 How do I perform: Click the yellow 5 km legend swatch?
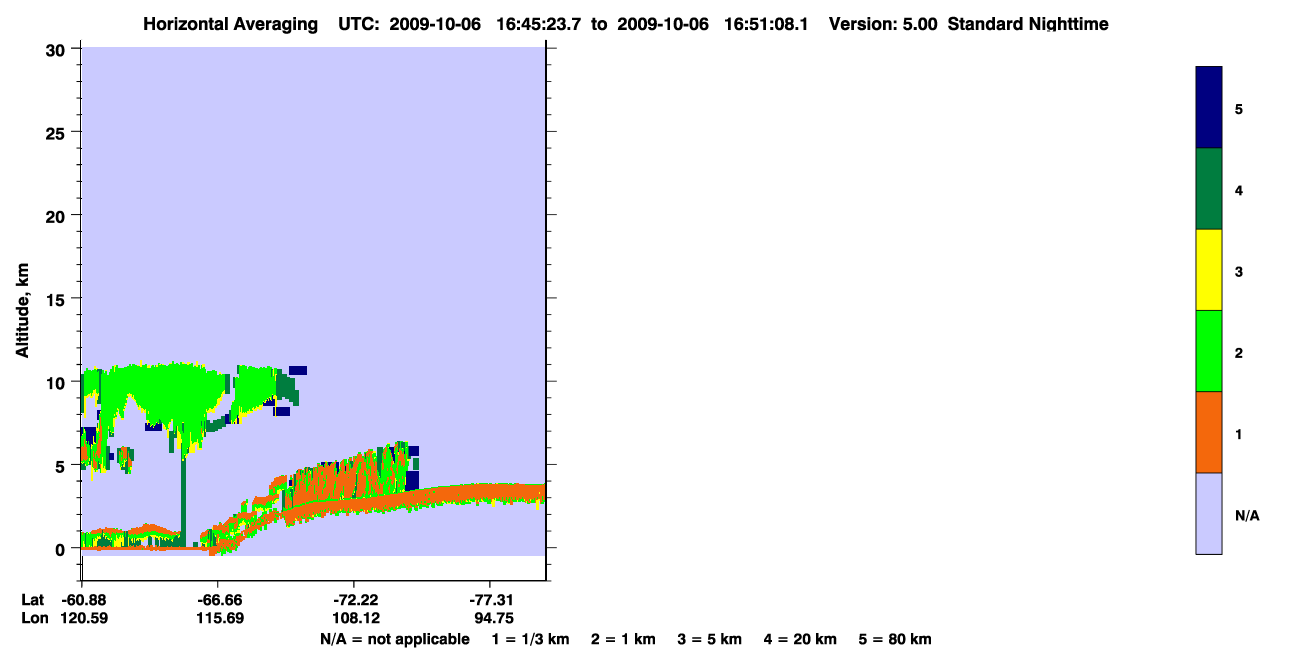coord(1209,270)
